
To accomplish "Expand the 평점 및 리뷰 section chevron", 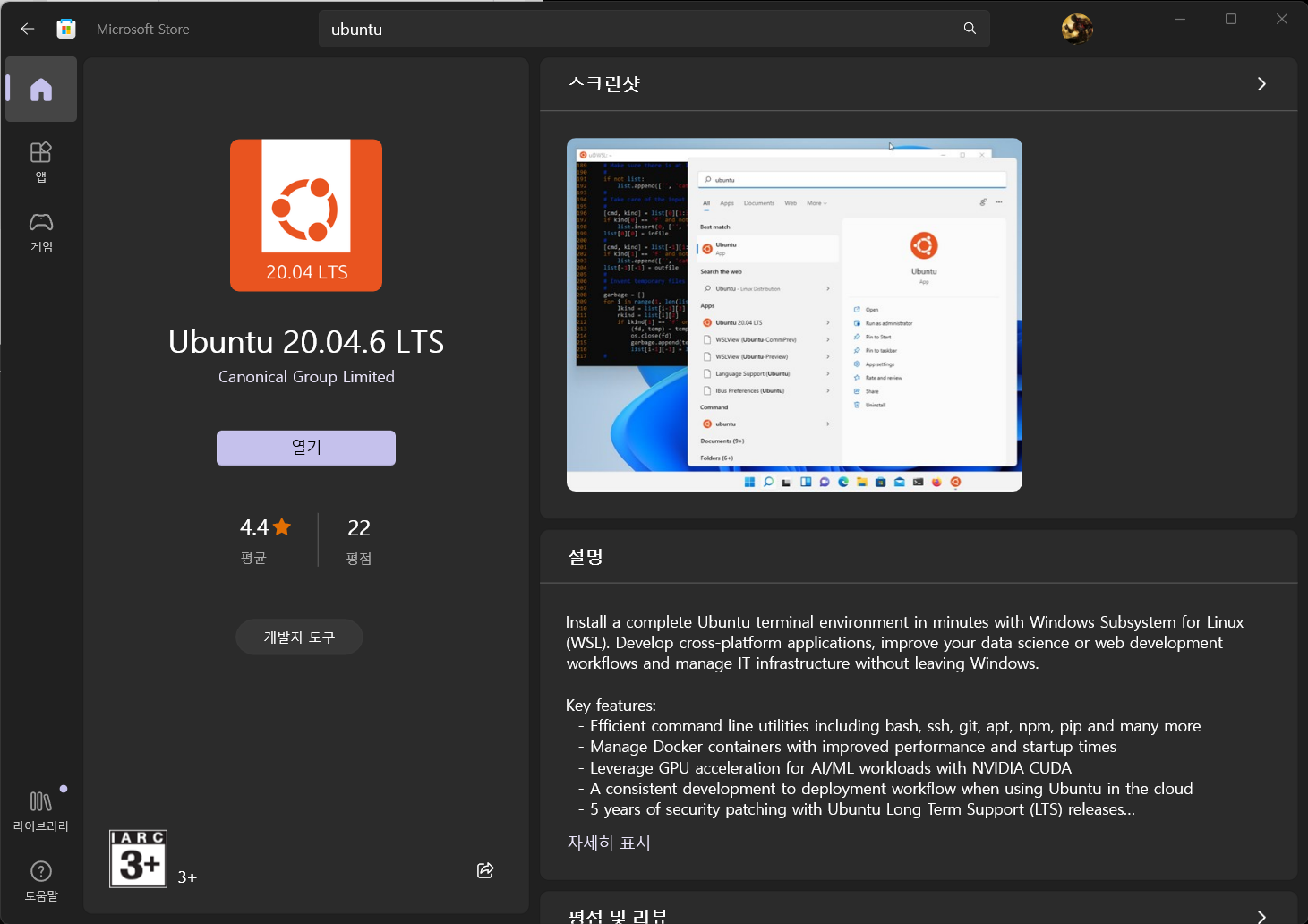I will point(1261,916).
